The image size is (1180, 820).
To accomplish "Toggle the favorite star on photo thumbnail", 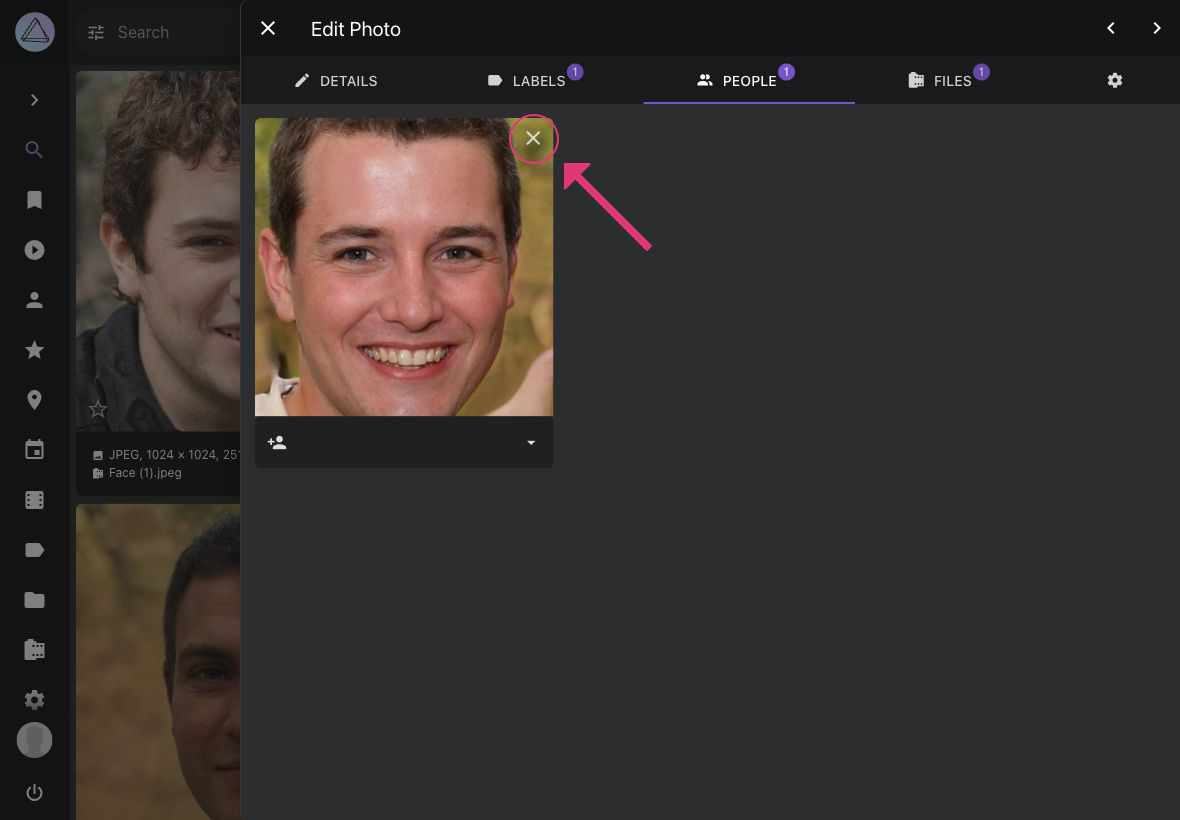I will 98,408.
